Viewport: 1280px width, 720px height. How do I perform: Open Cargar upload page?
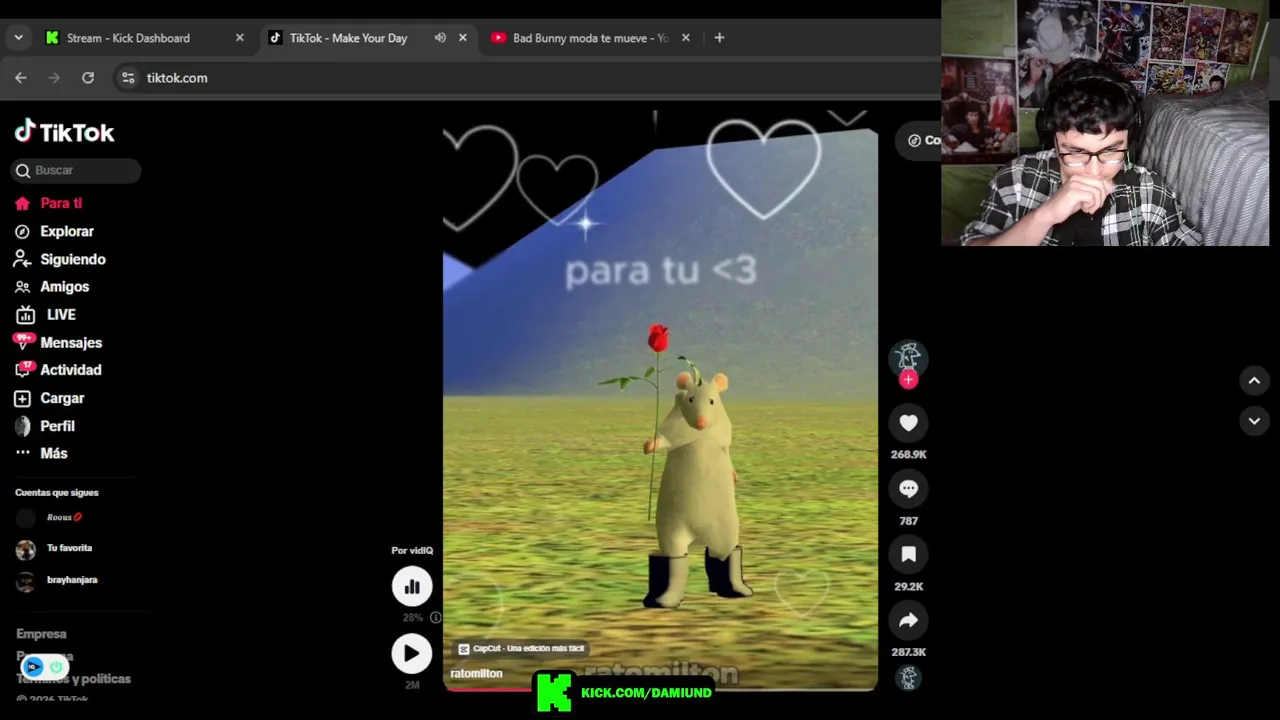coord(62,398)
